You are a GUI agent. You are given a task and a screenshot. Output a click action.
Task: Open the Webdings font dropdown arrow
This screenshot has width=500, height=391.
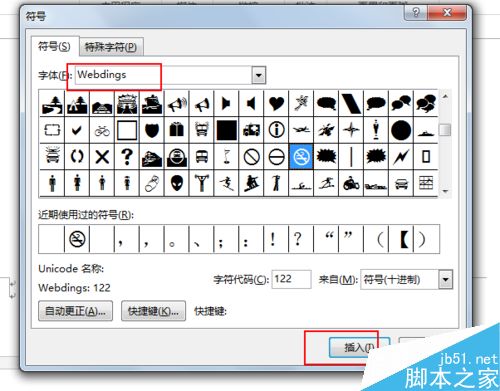pos(259,75)
